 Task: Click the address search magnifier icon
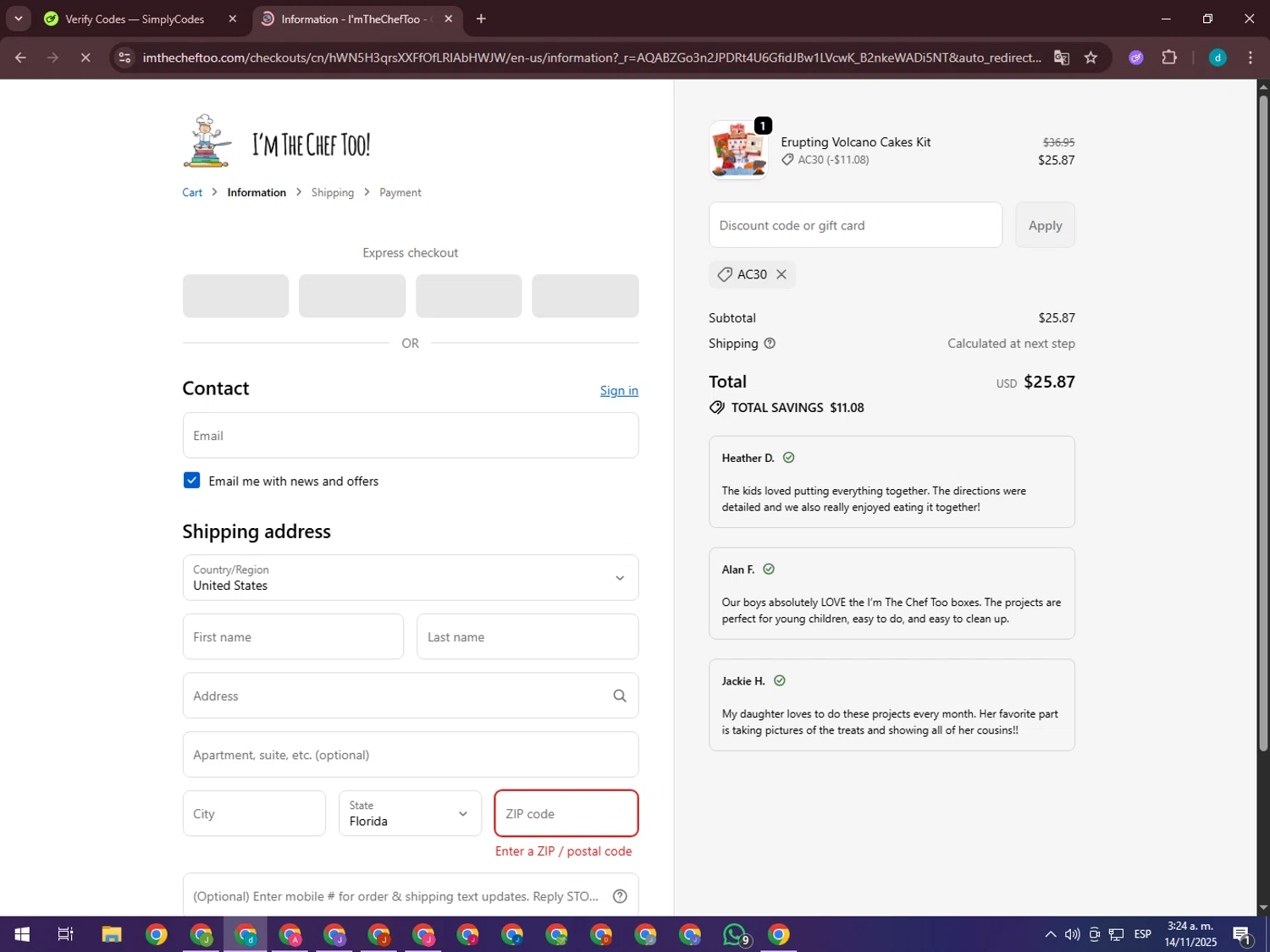[620, 696]
